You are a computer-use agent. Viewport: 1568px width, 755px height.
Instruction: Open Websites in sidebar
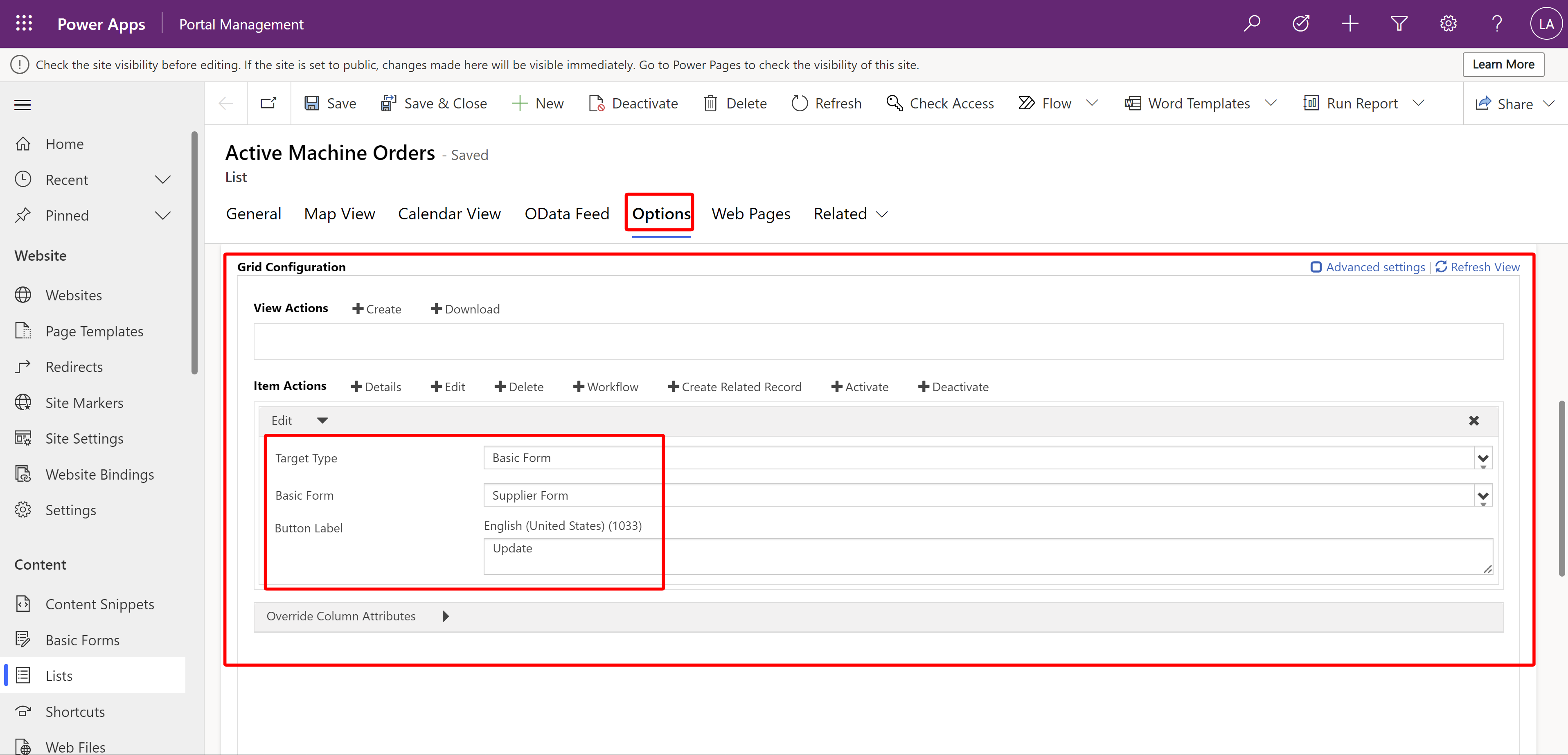pos(74,295)
